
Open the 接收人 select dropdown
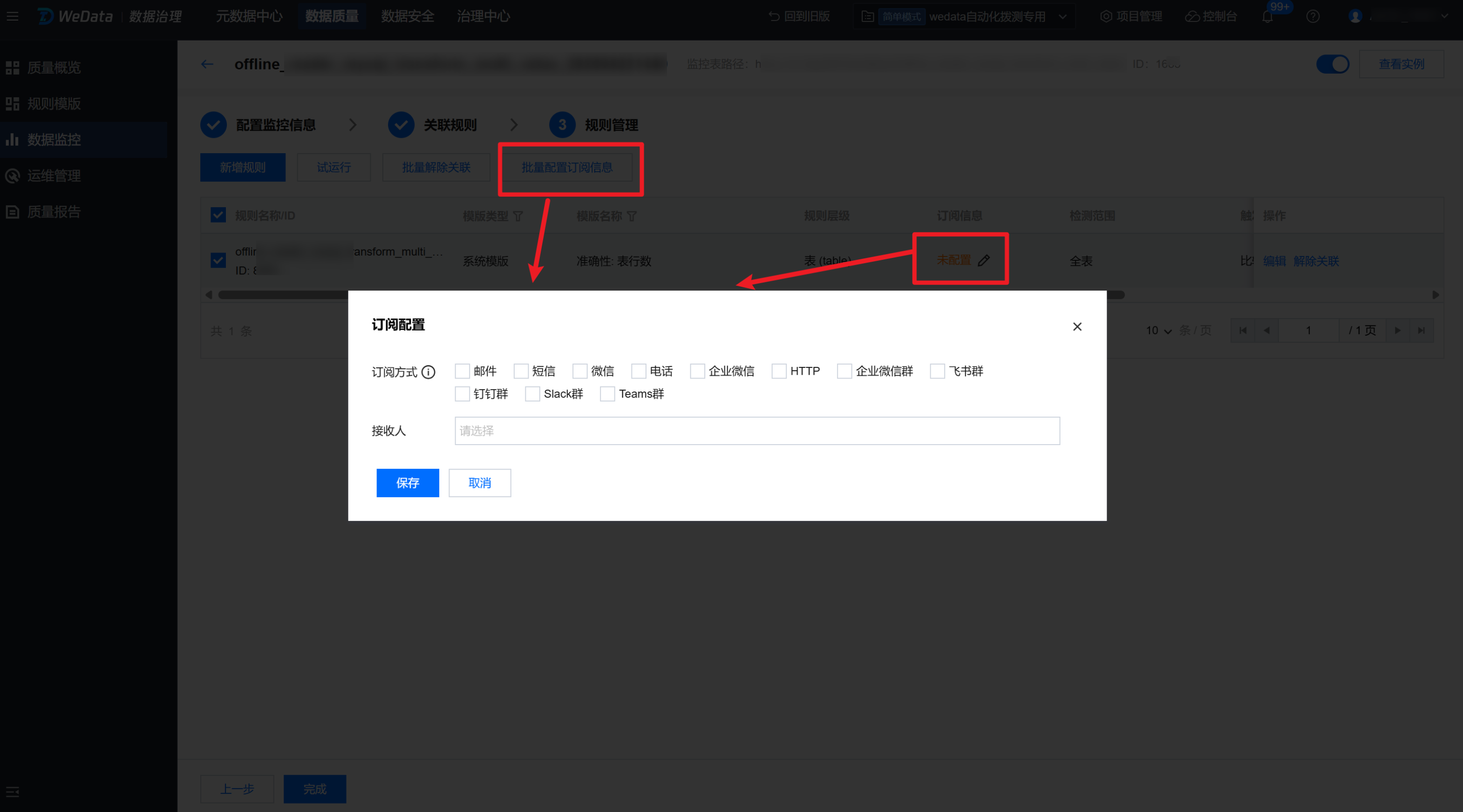757,431
